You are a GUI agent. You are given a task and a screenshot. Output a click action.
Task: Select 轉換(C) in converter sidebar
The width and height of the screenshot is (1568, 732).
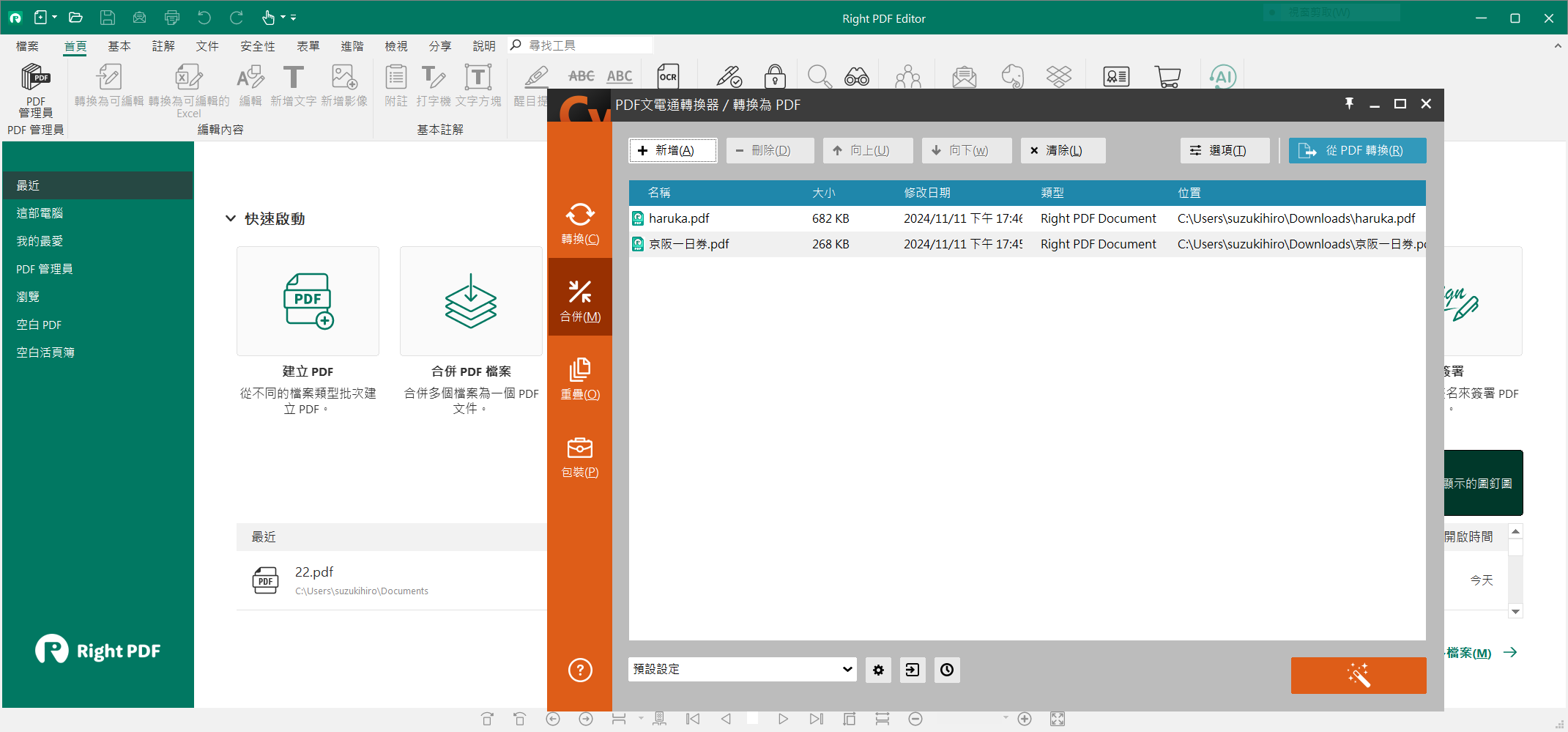tap(580, 223)
